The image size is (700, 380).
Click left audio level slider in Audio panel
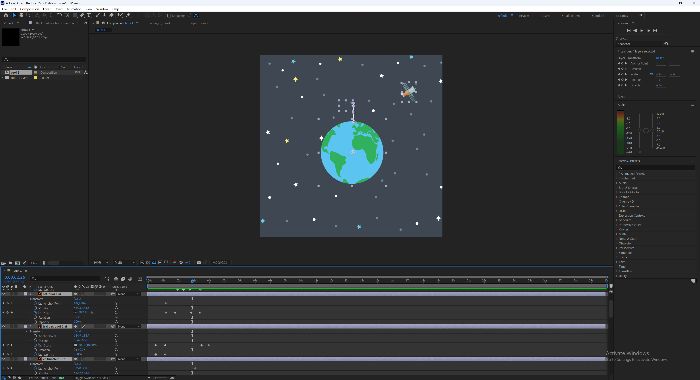639,132
